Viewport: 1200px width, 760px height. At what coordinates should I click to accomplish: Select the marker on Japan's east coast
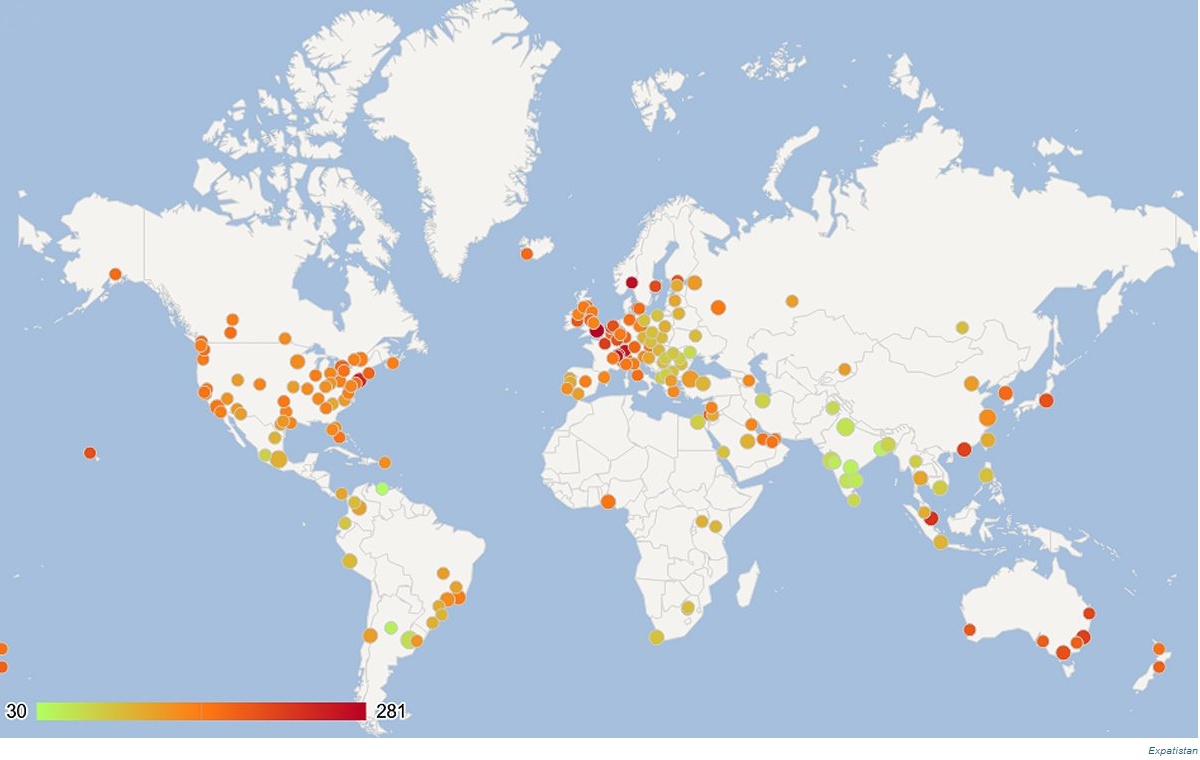click(1046, 400)
